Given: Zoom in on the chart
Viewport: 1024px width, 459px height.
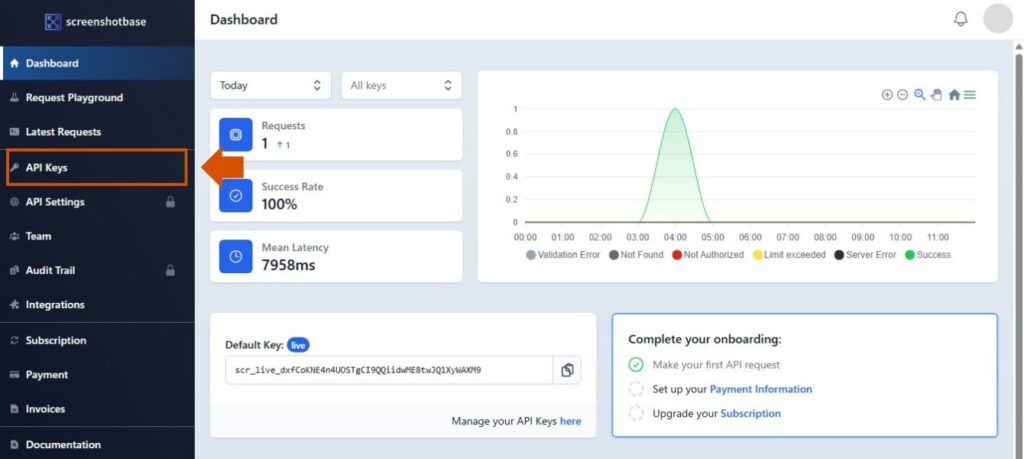Looking at the screenshot, I should click(x=887, y=95).
